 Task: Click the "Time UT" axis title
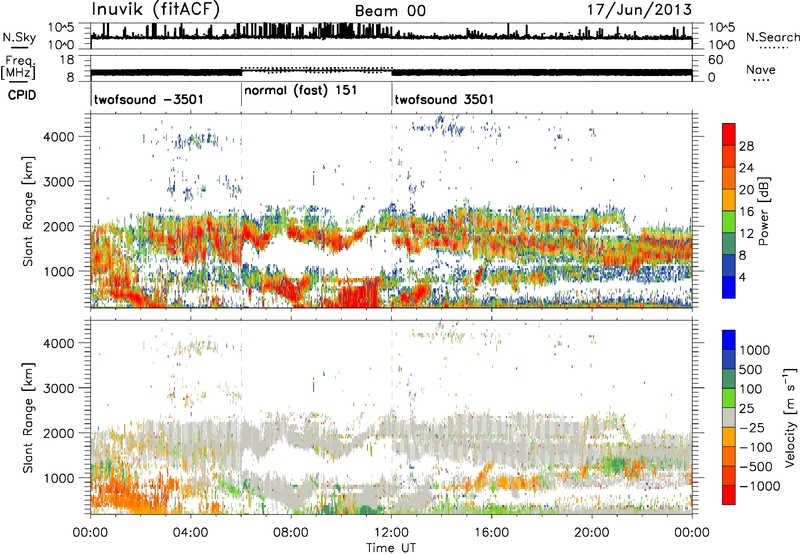click(x=391, y=548)
